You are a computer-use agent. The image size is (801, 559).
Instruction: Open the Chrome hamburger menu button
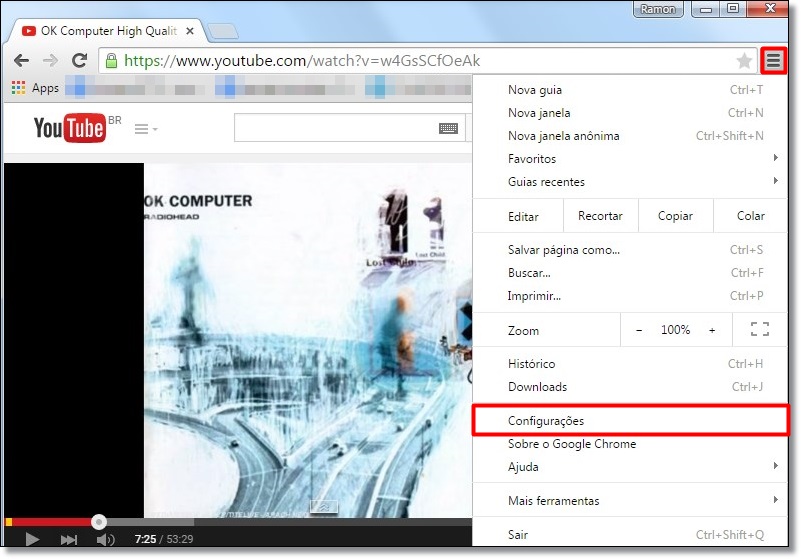coord(773,61)
